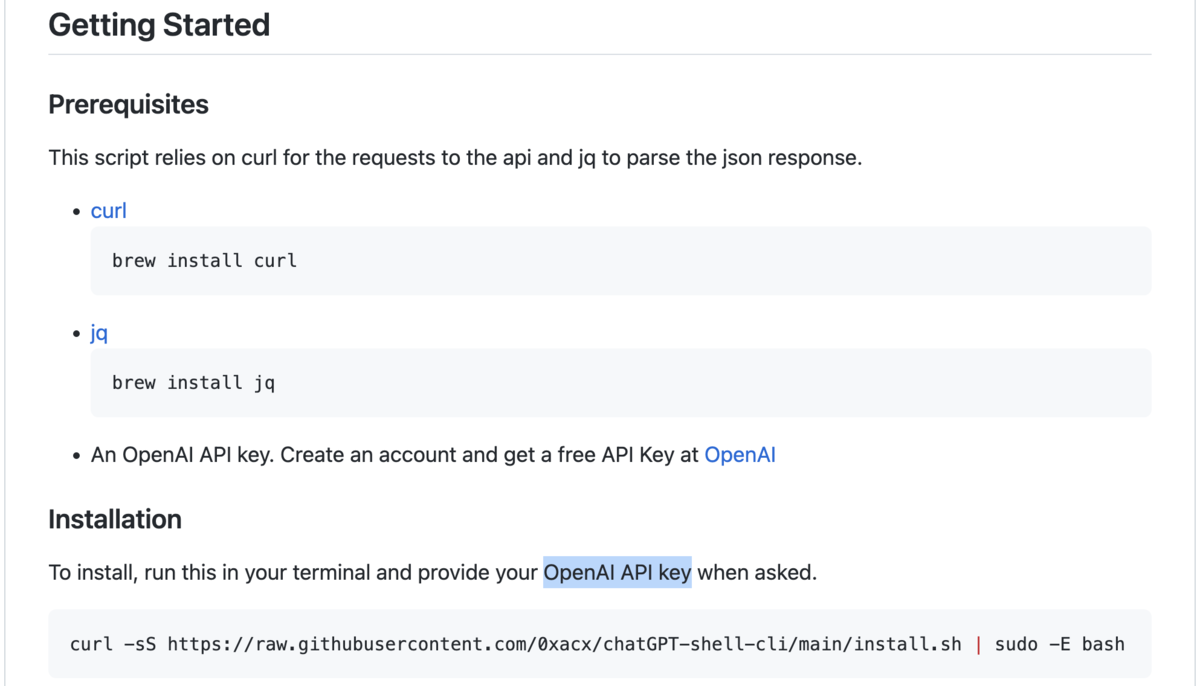The width and height of the screenshot is (1200, 686).
Task: Click the highlighted 'OpenAI API key' text
Action: (x=617, y=573)
